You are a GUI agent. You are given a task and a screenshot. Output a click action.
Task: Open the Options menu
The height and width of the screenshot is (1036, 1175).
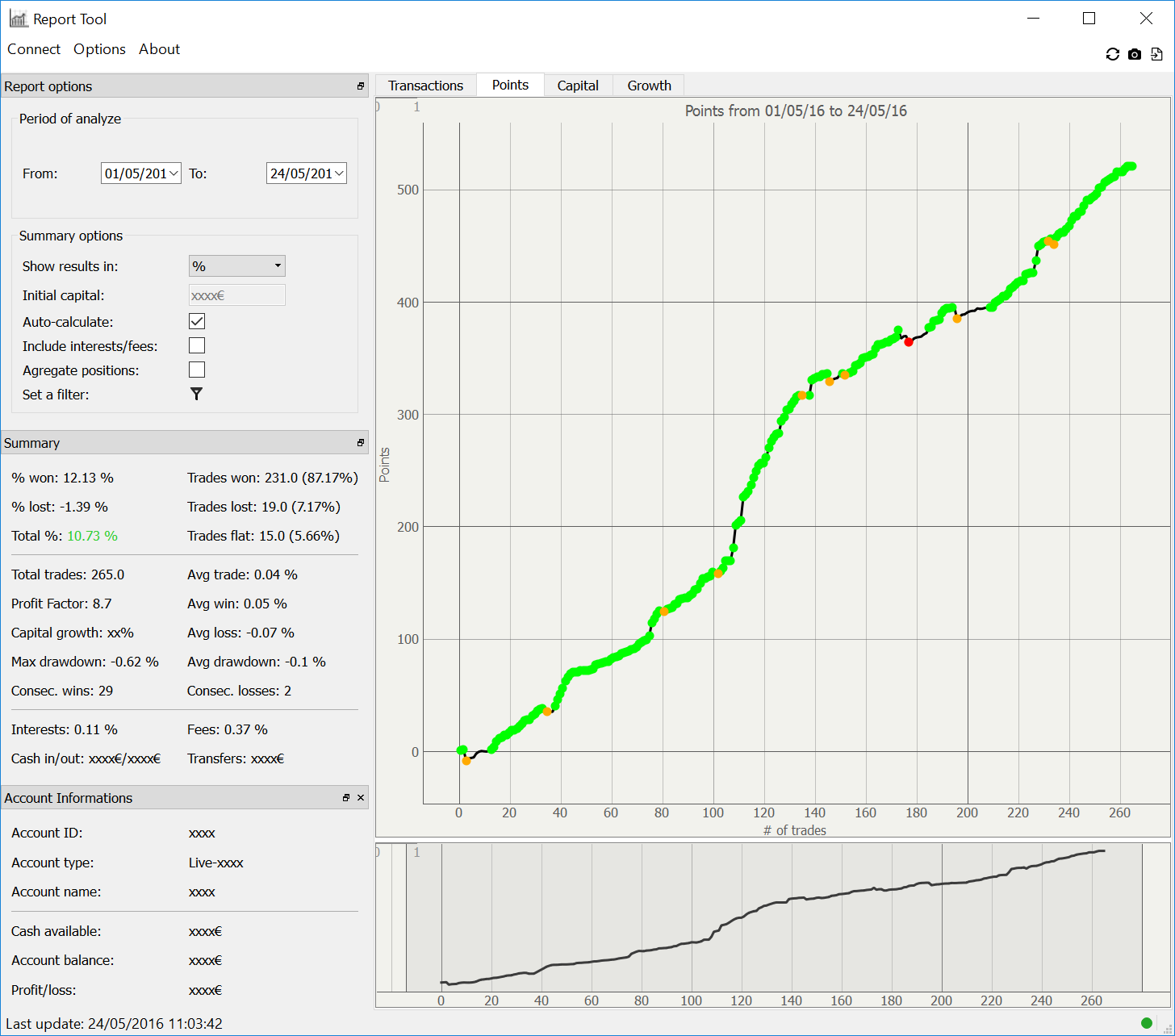tap(99, 49)
